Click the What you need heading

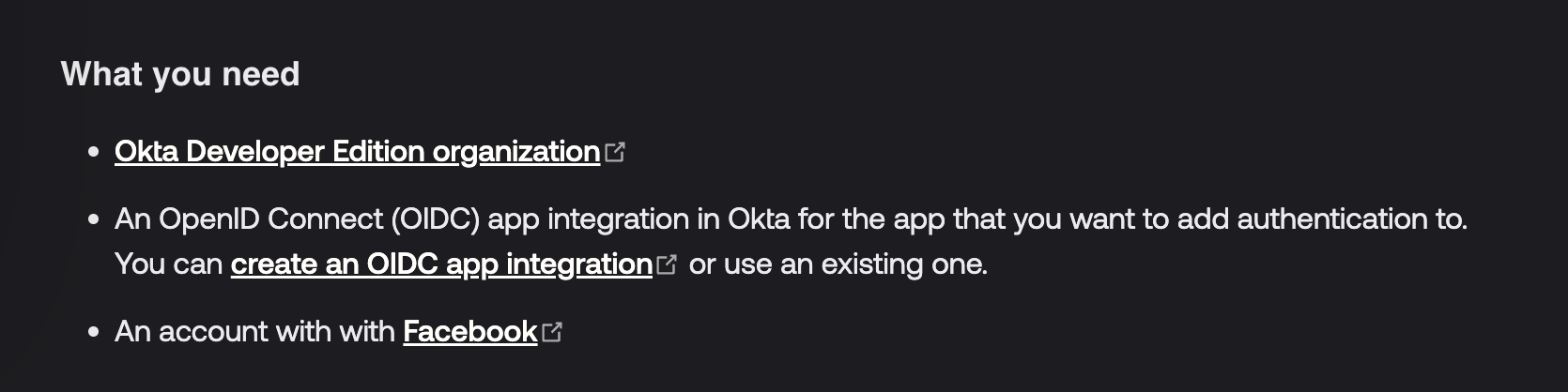click(180, 74)
